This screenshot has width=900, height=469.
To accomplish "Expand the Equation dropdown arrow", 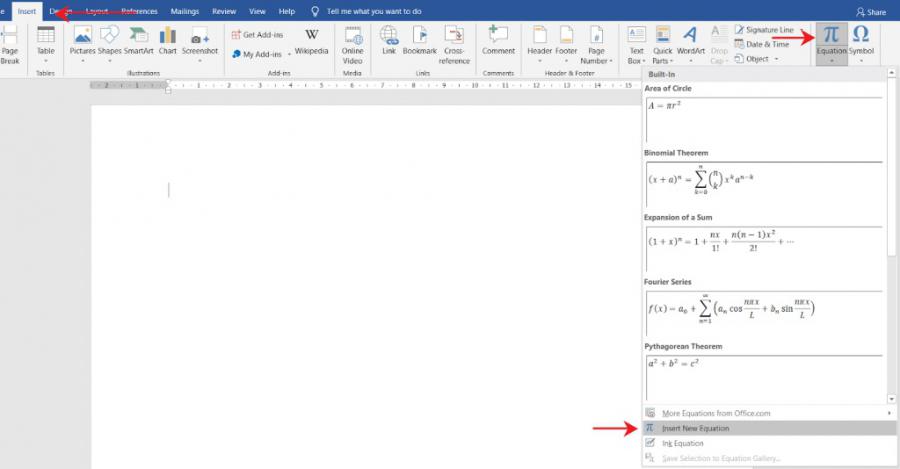I will pyautogui.click(x=831, y=61).
